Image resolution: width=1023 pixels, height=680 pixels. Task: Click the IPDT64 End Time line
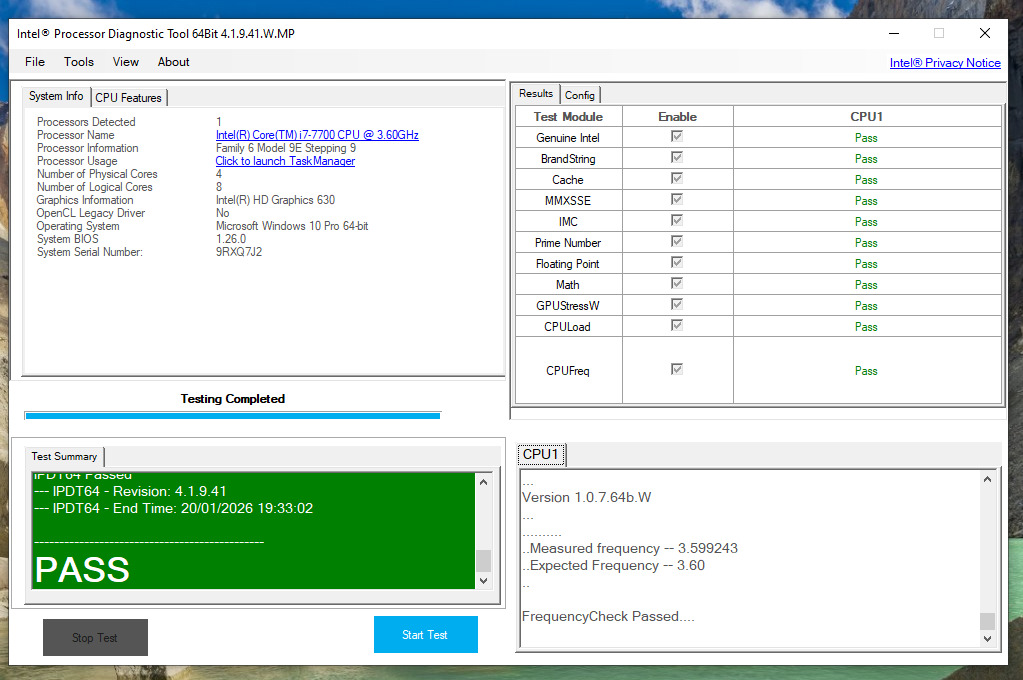pos(174,508)
